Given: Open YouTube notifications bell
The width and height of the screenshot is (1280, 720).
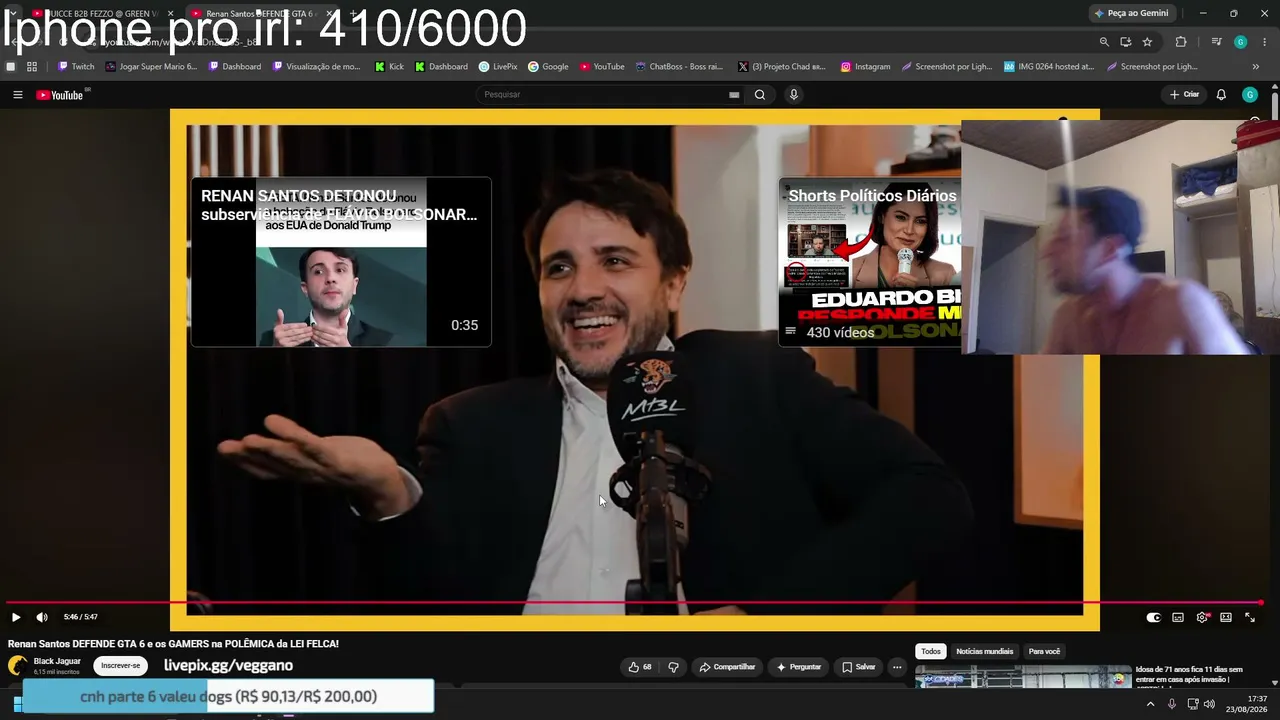Looking at the screenshot, I should tap(1221, 95).
